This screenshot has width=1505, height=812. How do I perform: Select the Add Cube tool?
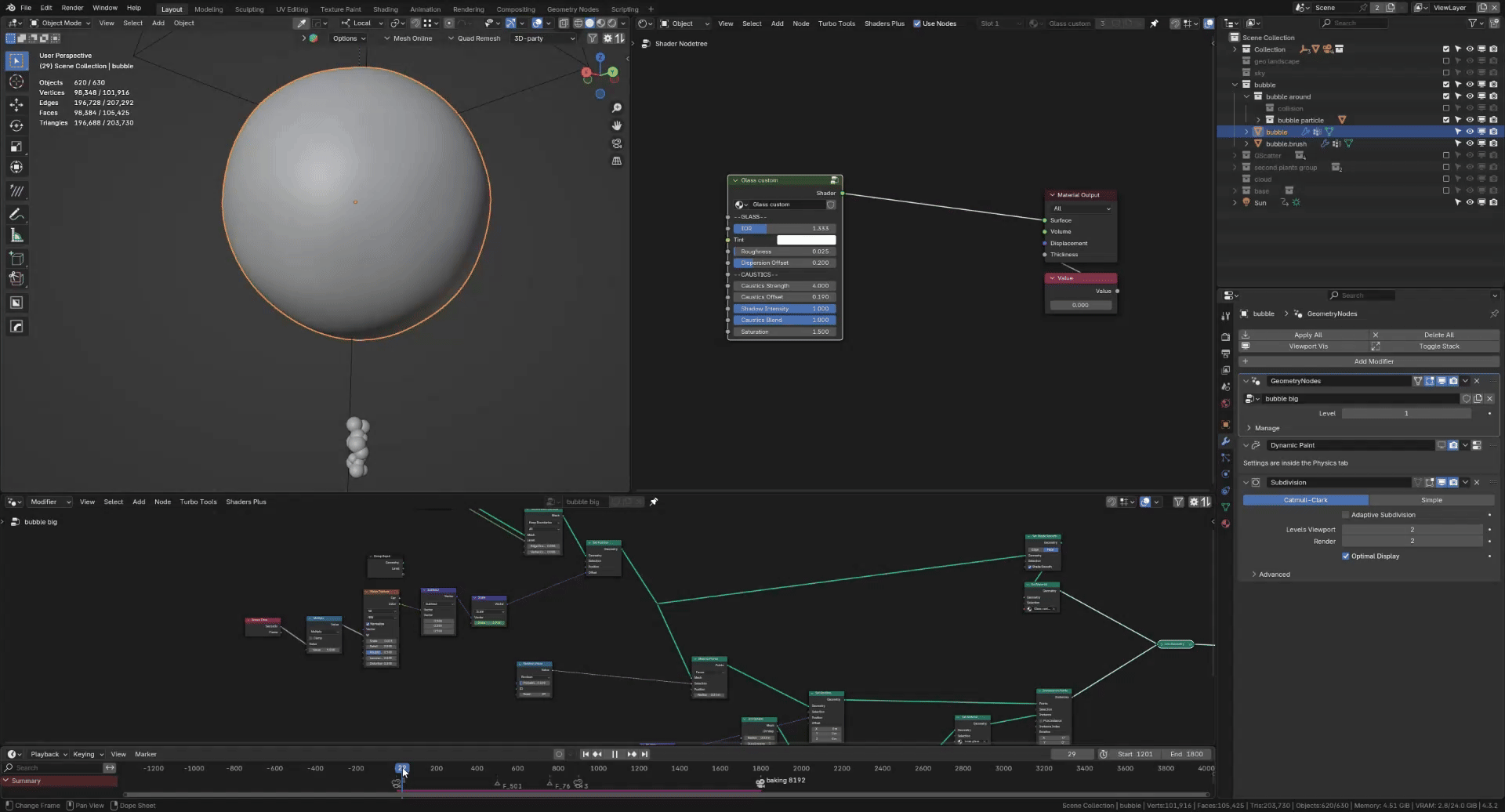click(16, 258)
